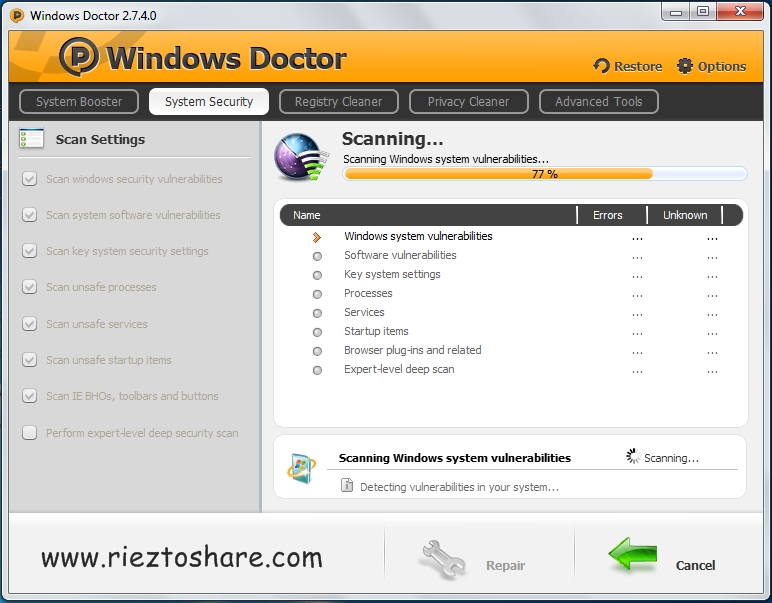Click the title bar Windows Doctor app icon
772x603 pixels.
(17, 16)
